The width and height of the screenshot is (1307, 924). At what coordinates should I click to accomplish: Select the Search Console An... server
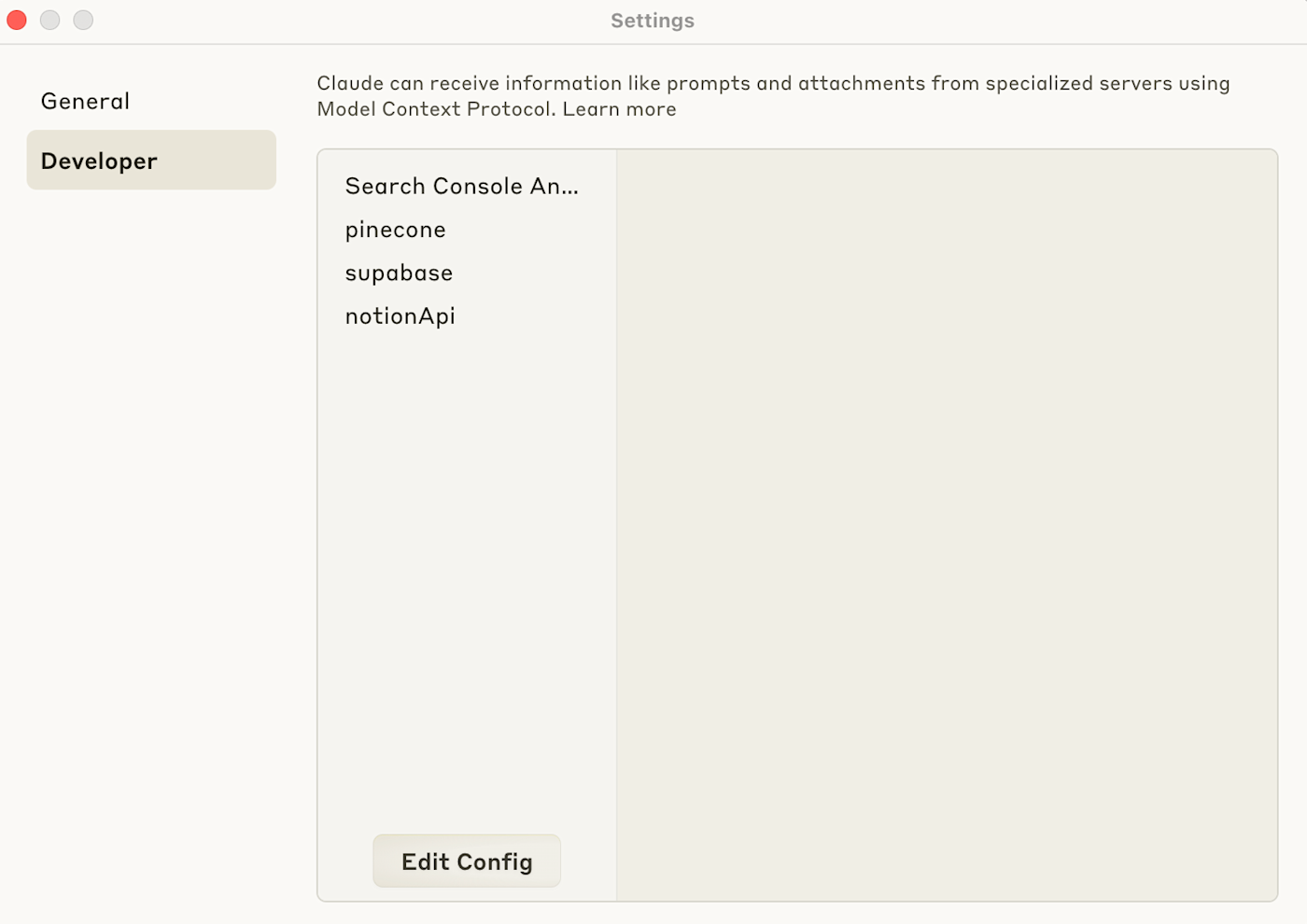click(x=462, y=187)
